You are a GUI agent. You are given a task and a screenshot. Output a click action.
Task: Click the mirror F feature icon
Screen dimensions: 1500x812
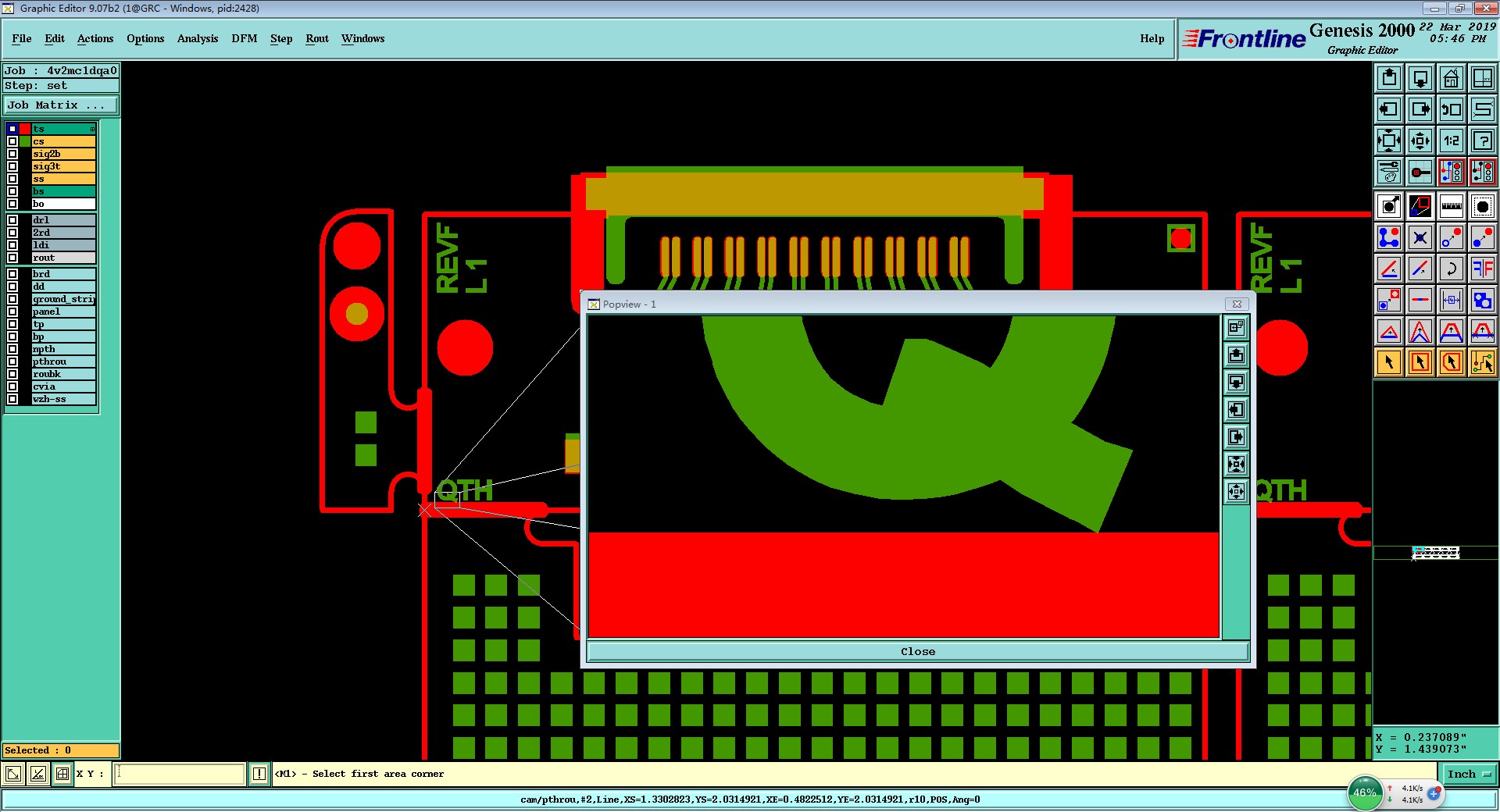1483,269
